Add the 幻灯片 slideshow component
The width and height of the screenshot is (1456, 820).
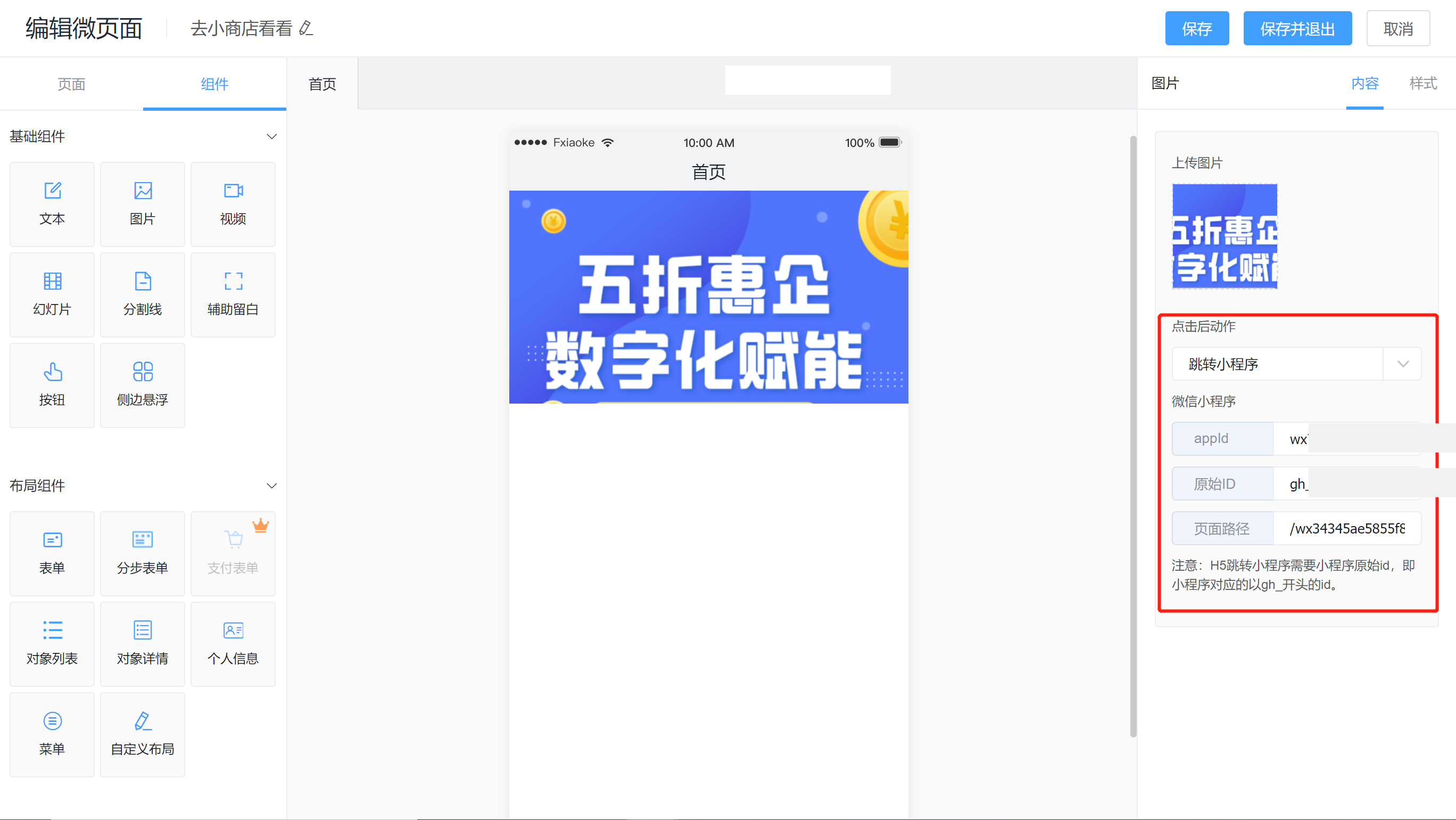52,294
